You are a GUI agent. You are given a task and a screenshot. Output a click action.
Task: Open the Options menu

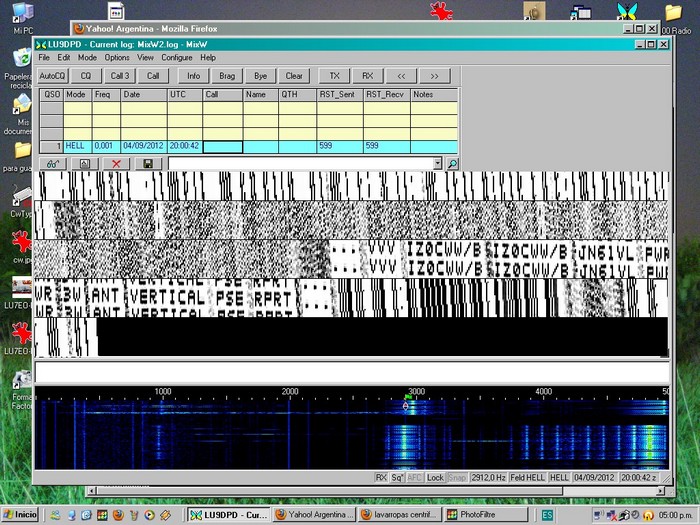coord(117,58)
